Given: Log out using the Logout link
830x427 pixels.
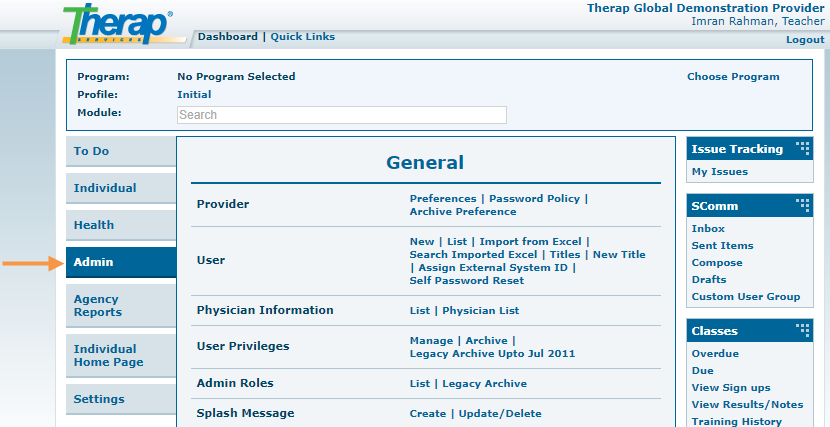Looking at the screenshot, I should (x=805, y=40).
